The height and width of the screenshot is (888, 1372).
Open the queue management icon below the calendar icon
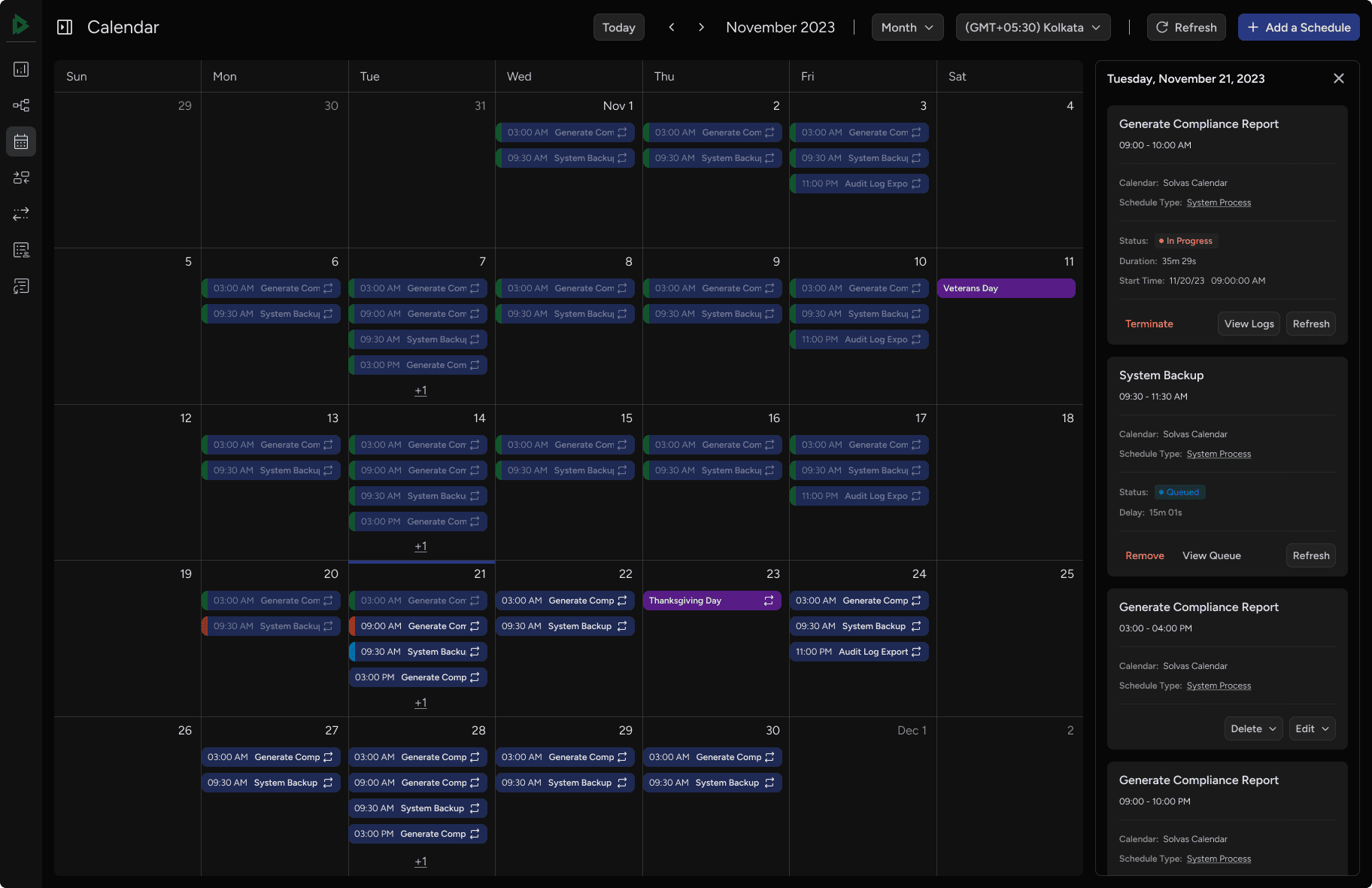[x=21, y=178]
